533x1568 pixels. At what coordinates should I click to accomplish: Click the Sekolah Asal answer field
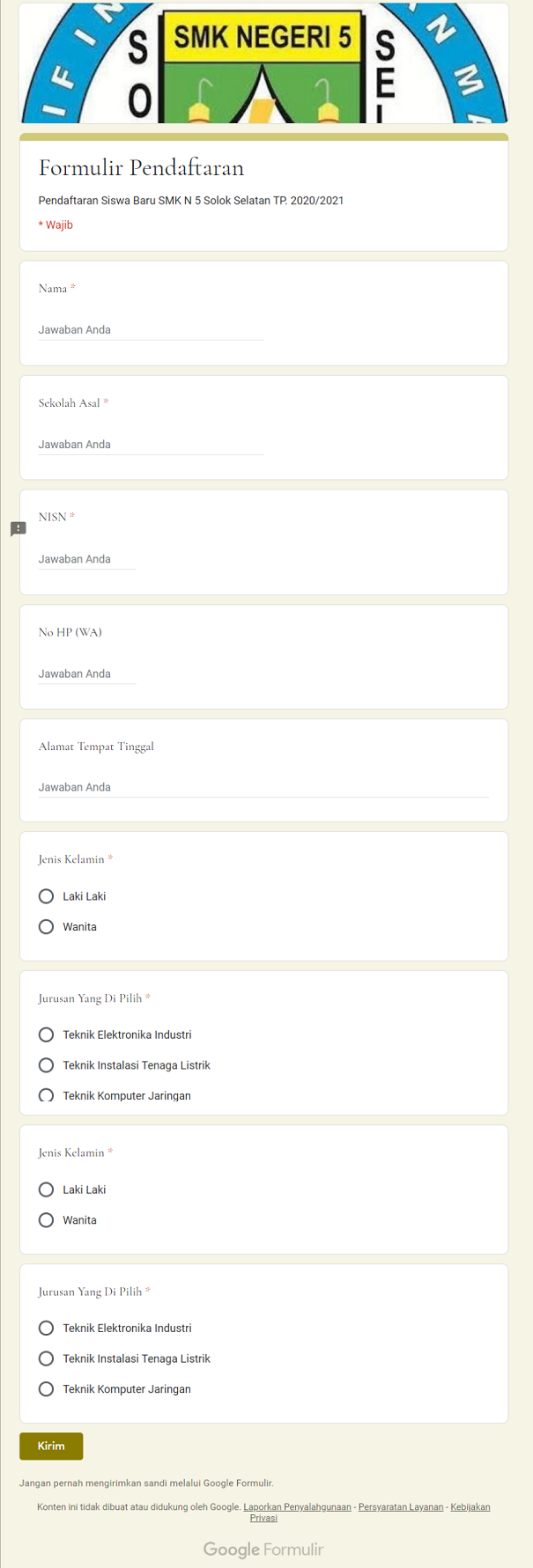coord(151,445)
